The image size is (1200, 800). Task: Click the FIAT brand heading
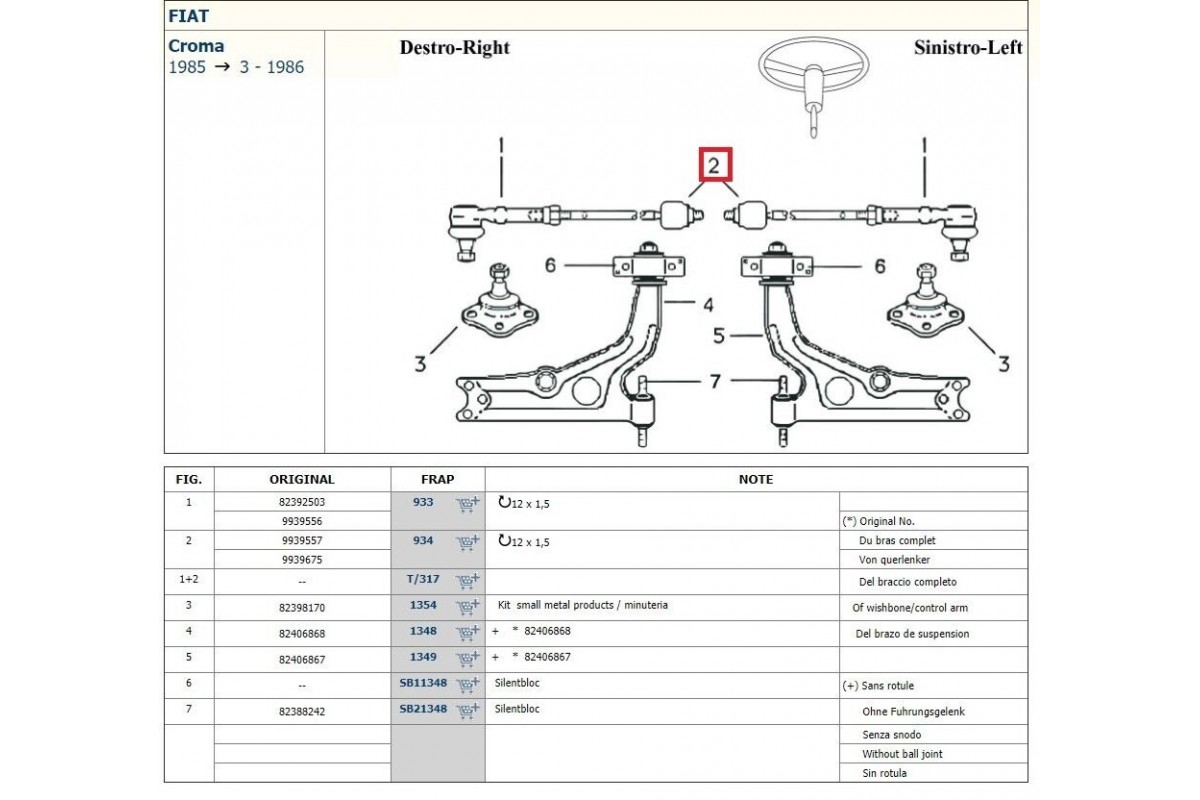pyautogui.click(x=189, y=16)
